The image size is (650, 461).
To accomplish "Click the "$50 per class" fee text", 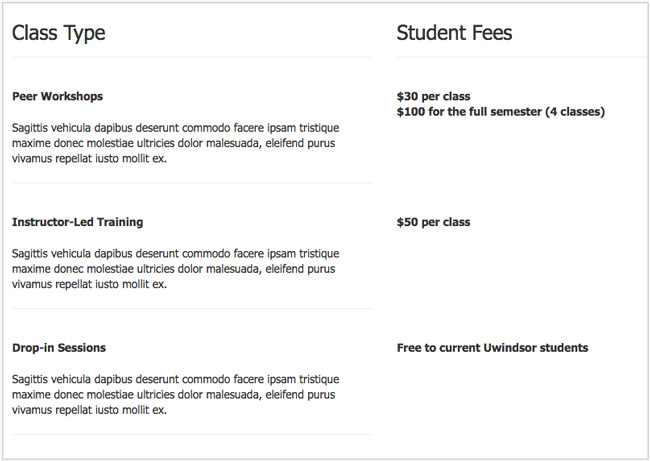I will pyautogui.click(x=433, y=222).
